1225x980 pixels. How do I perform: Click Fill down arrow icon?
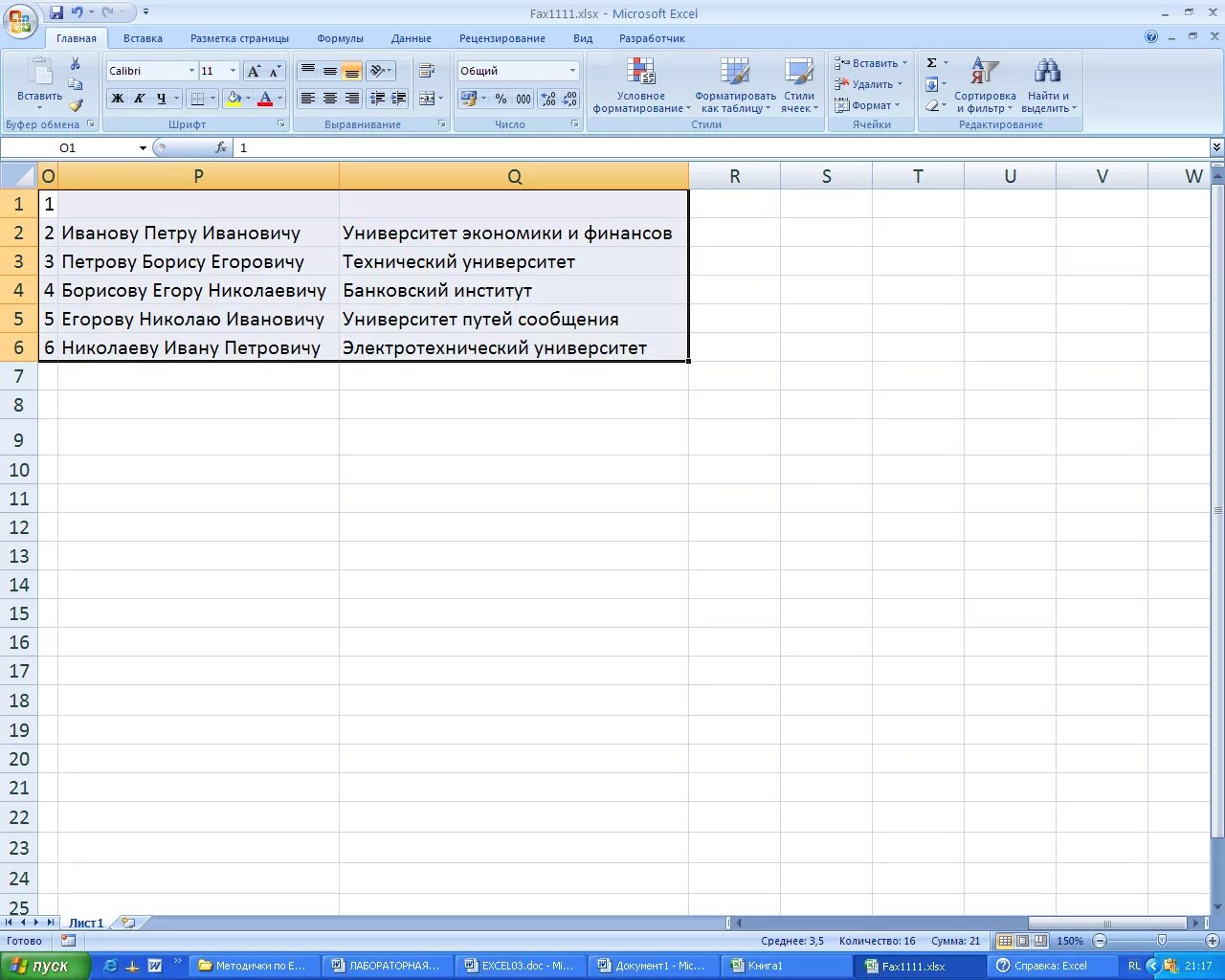931,84
